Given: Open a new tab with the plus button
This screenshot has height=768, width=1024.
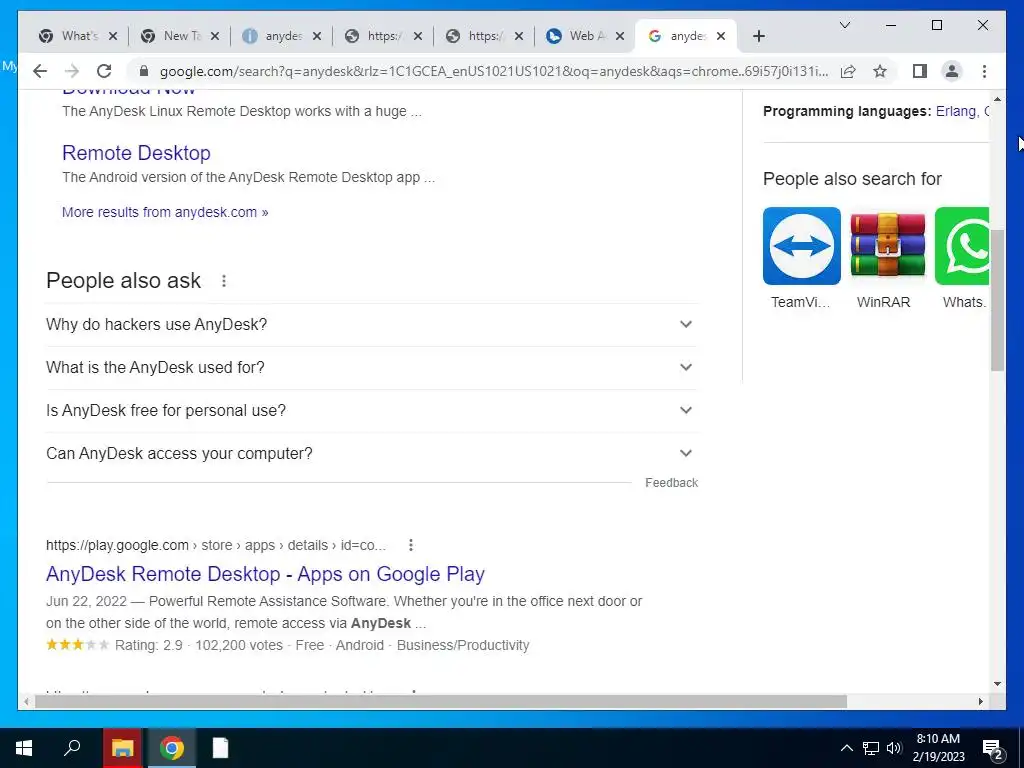Looking at the screenshot, I should click(758, 36).
